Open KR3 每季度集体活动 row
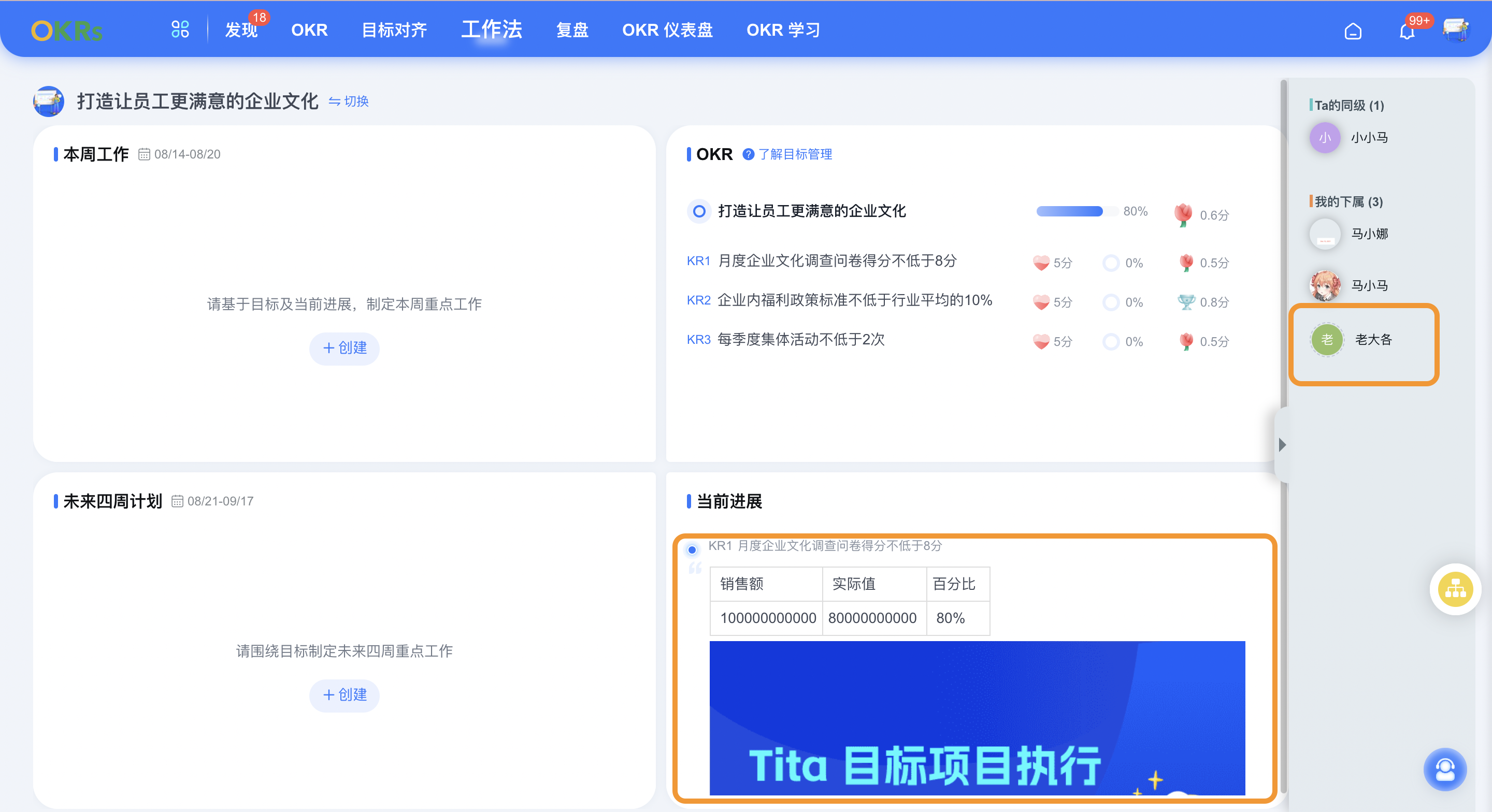1492x812 pixels. pyautogui.click(x=801, y=339)
